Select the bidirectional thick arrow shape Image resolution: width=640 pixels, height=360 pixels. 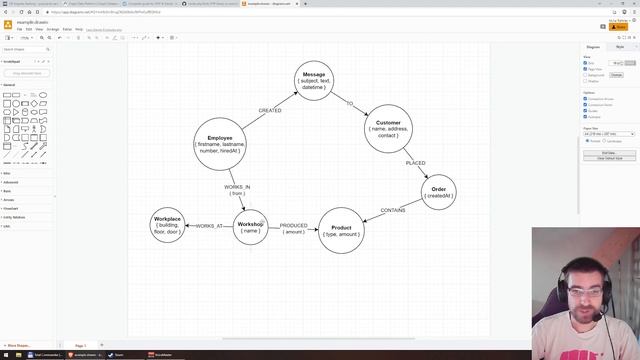pyautogui.click(x=34, y=146)
